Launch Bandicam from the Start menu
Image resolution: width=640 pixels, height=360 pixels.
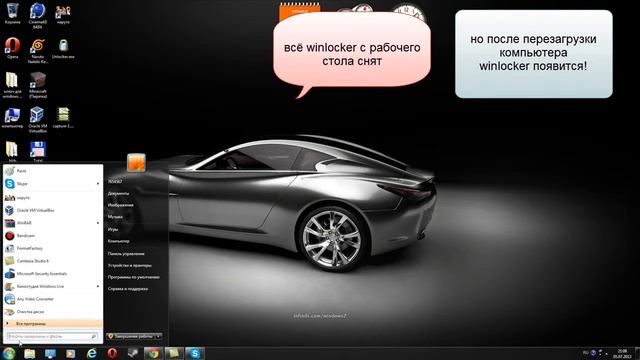[x=53, y=236]
